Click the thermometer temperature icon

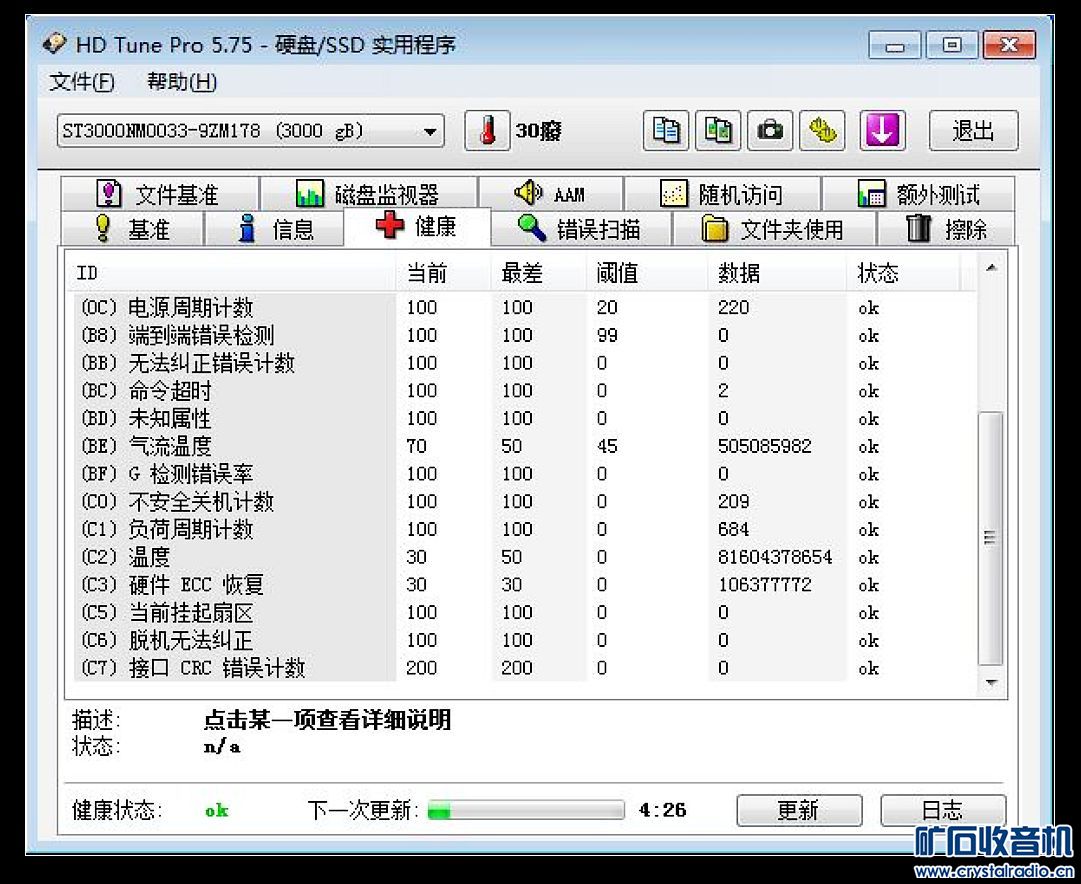click(x=487, y=130)
